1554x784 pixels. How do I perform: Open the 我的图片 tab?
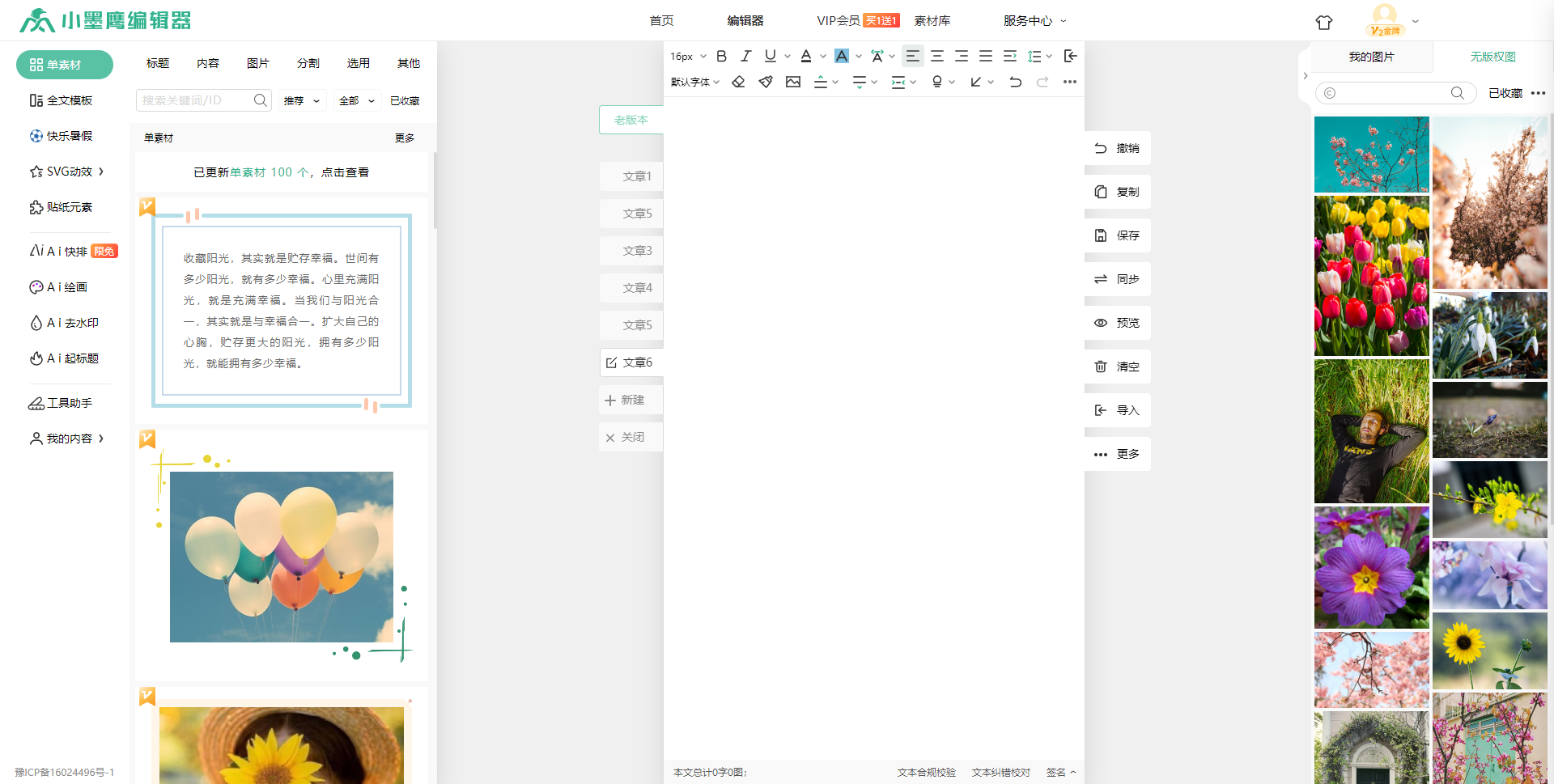1372,57
